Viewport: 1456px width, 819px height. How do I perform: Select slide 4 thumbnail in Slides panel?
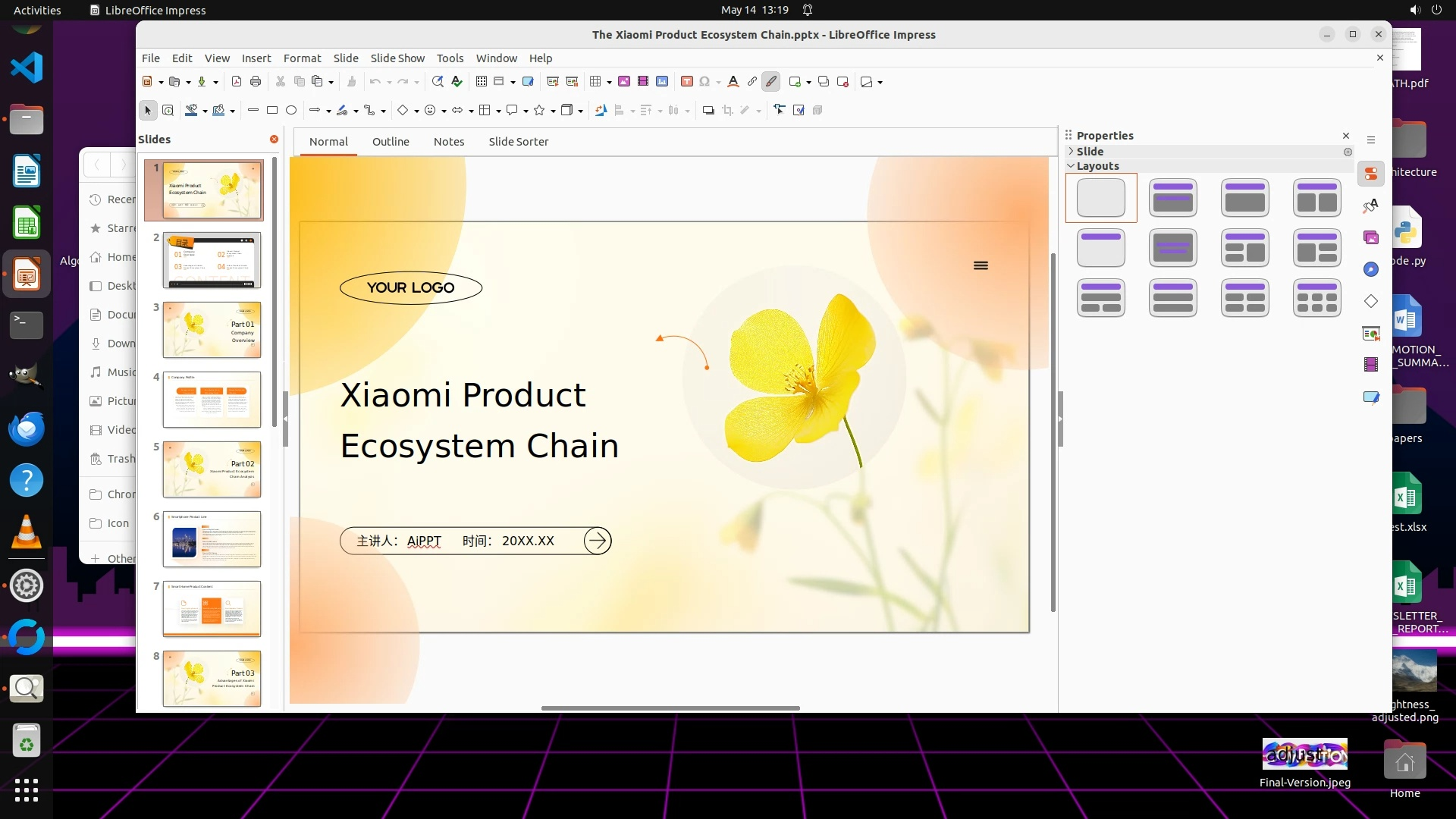click(212, 400)
